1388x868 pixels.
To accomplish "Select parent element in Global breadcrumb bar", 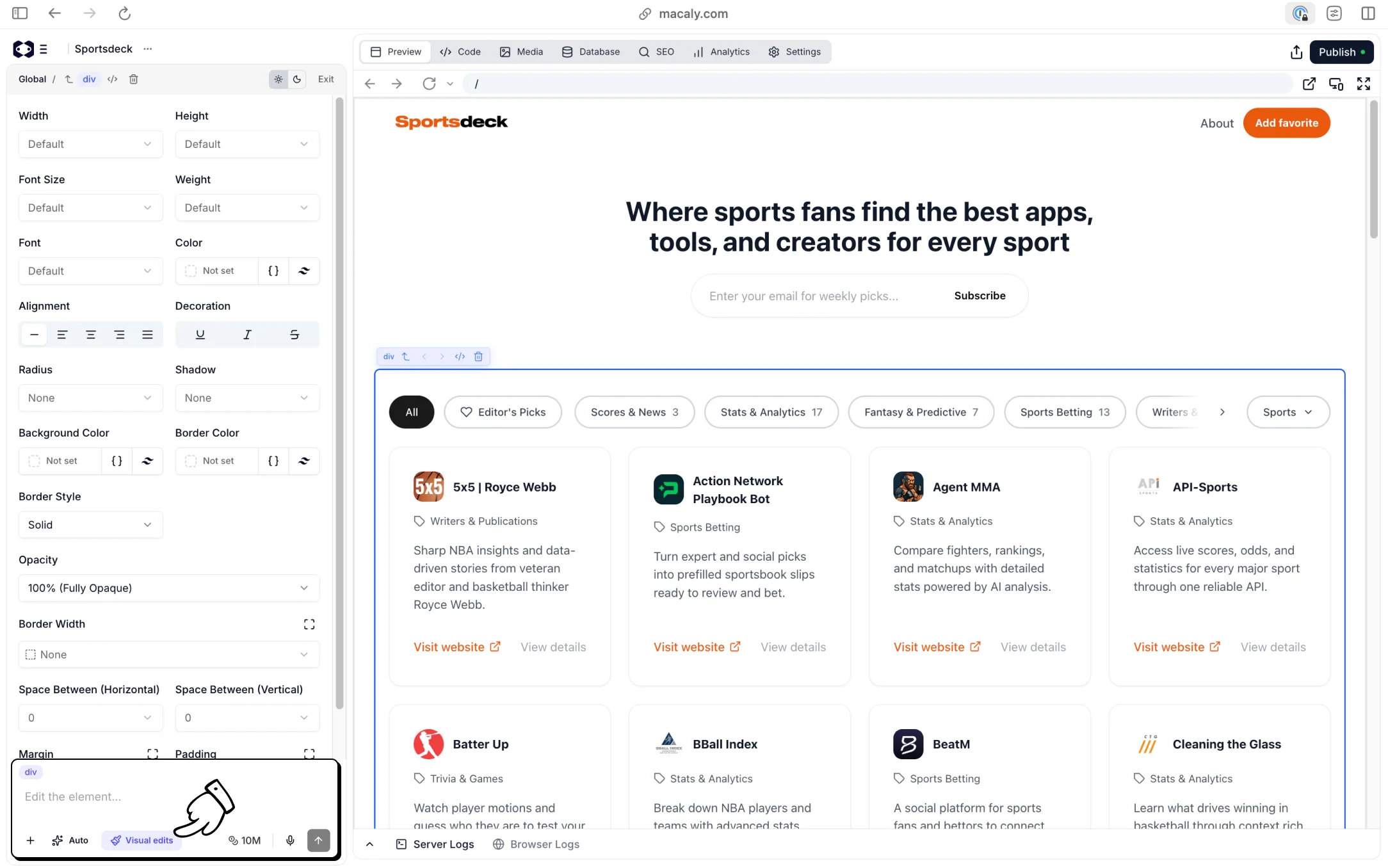I will point(69,79).
